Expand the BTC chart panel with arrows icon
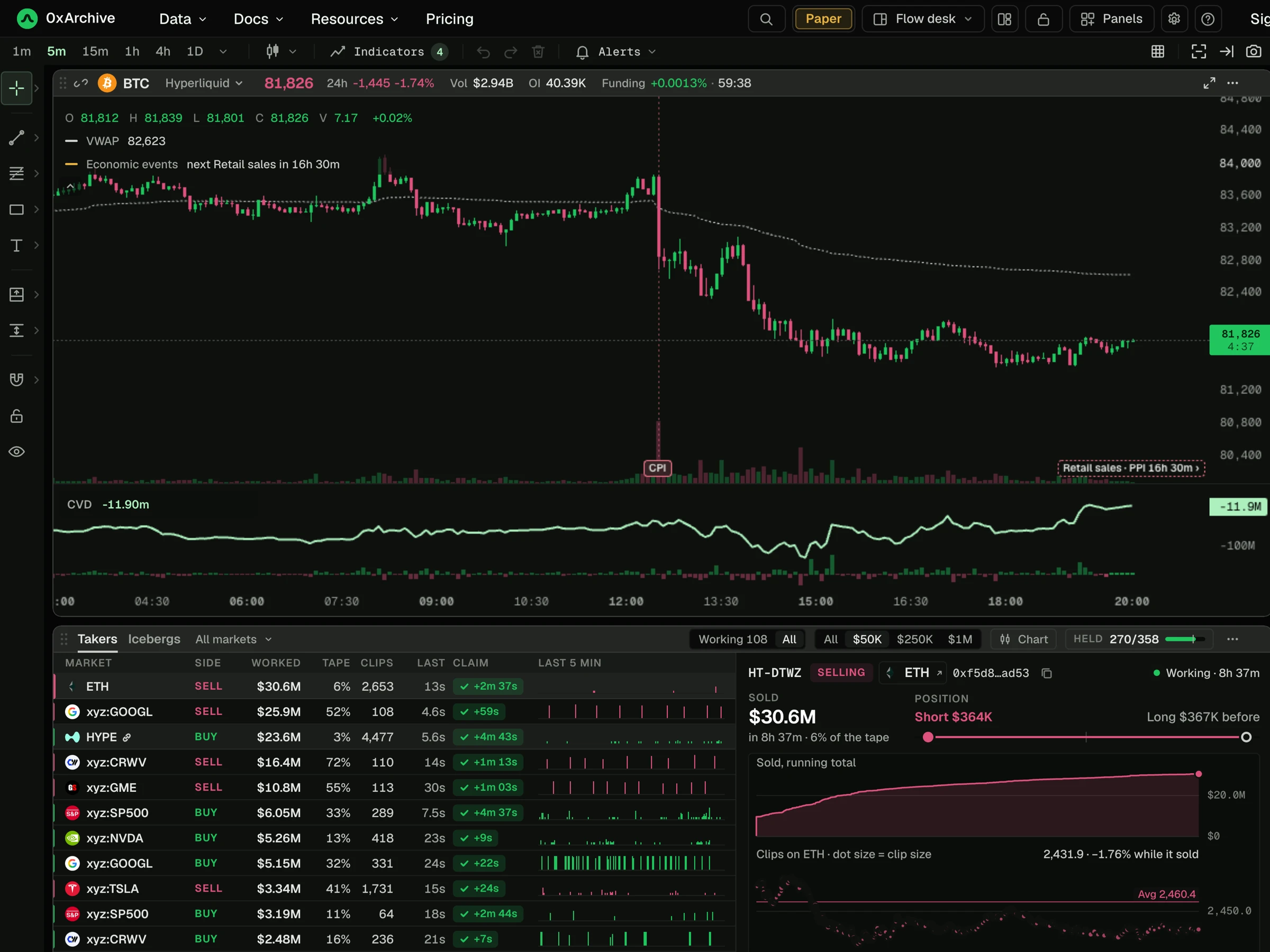 [x=1209, y=83]
